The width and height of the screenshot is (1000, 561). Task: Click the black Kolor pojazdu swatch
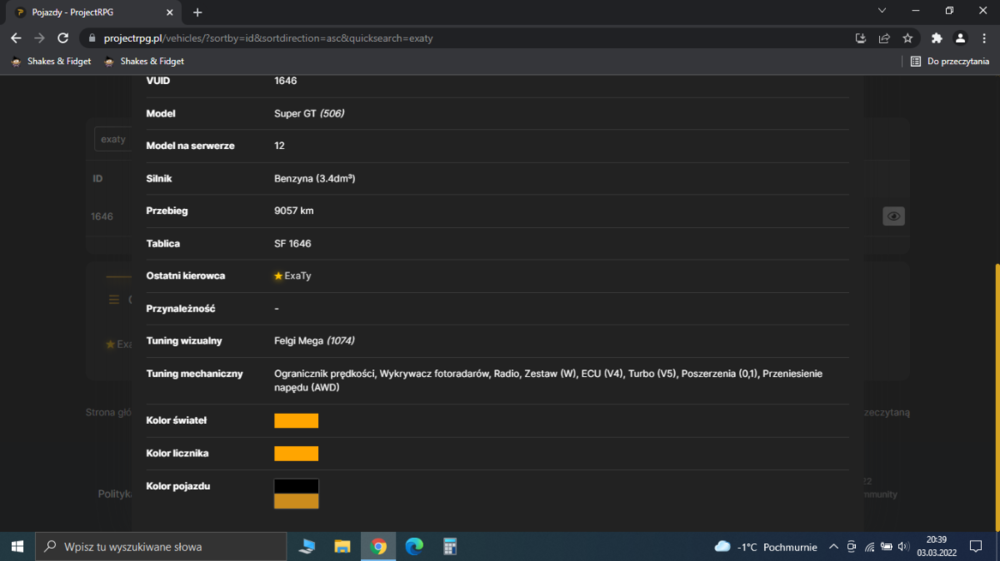click(296, 486)
